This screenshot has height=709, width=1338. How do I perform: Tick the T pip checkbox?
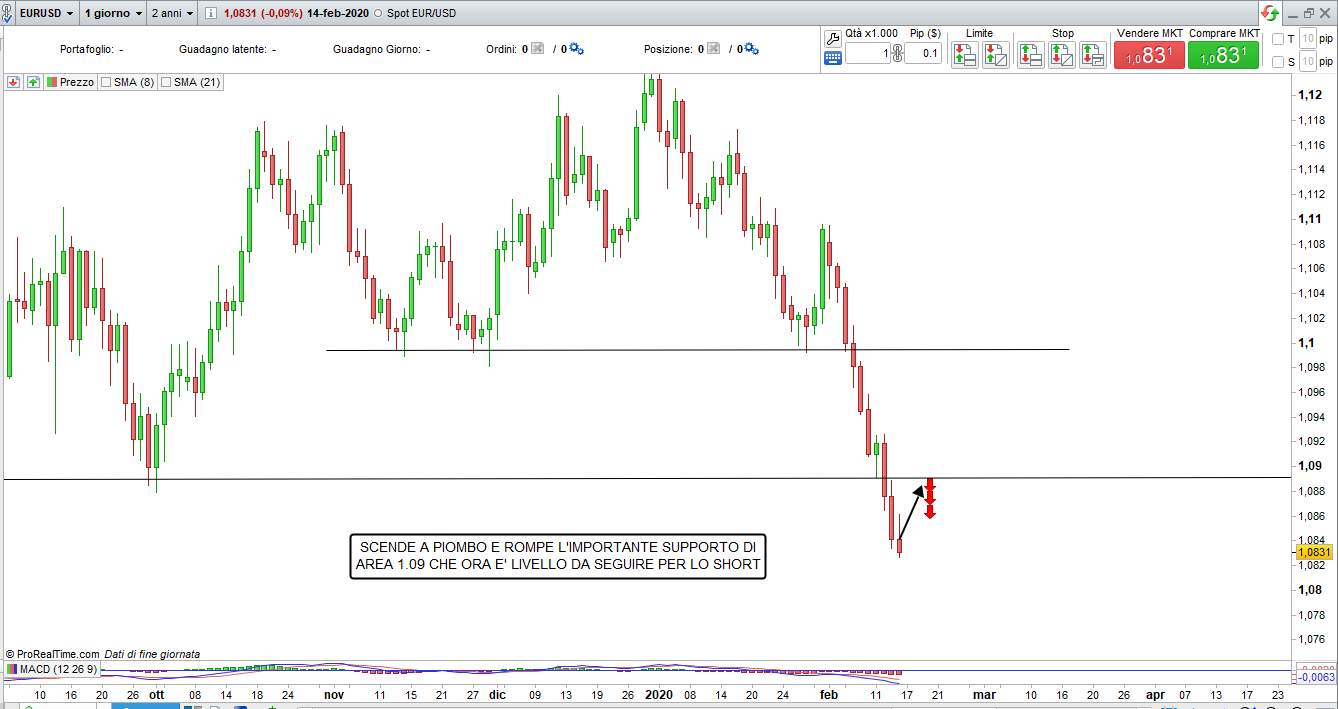pyautogui.click(x=1277, y=39)
